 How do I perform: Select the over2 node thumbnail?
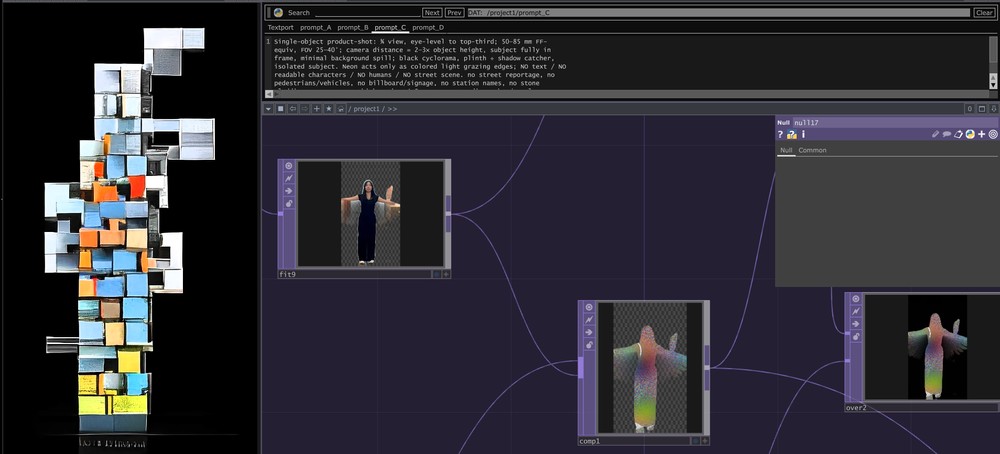click(932, 348)
